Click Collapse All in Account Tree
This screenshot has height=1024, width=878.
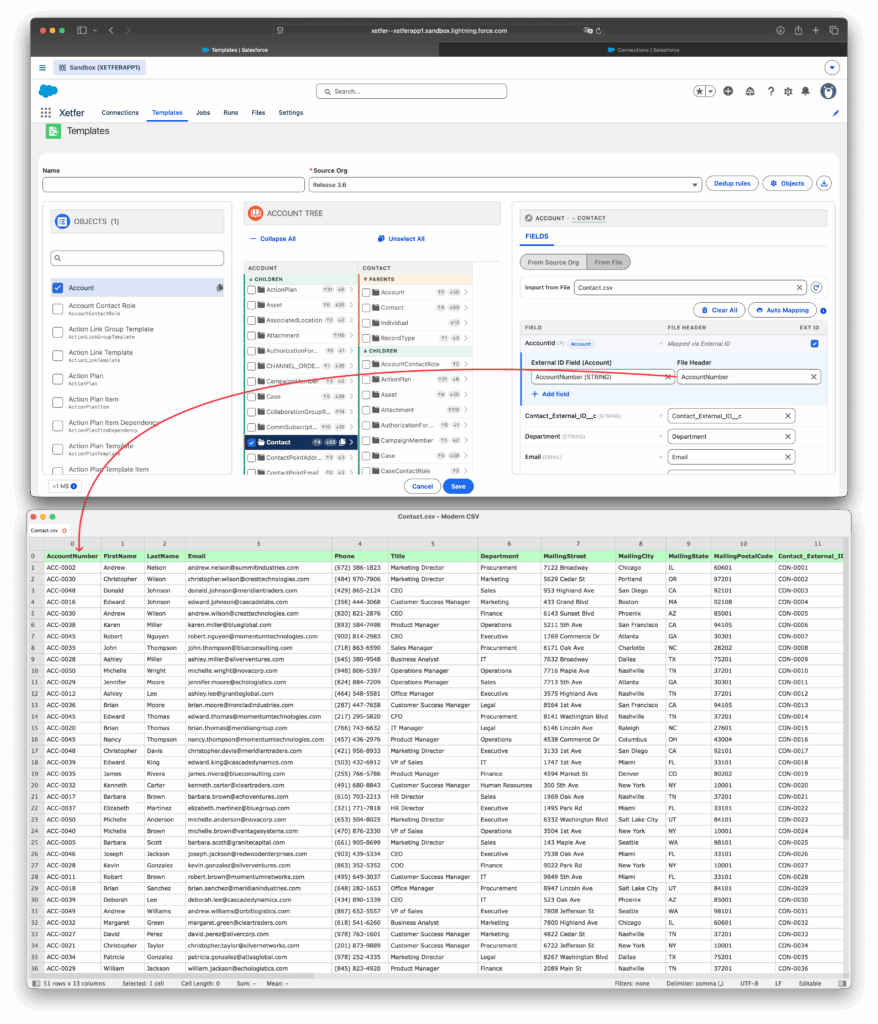coord(273,238)
